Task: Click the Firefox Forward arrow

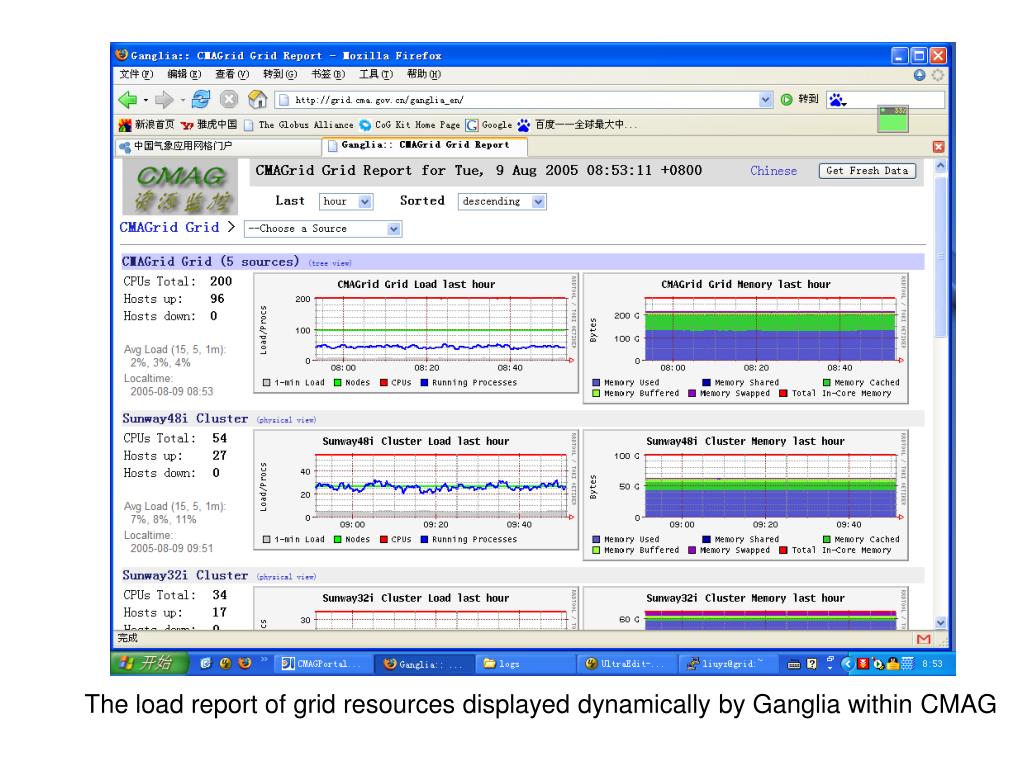Action: [164, 100]
